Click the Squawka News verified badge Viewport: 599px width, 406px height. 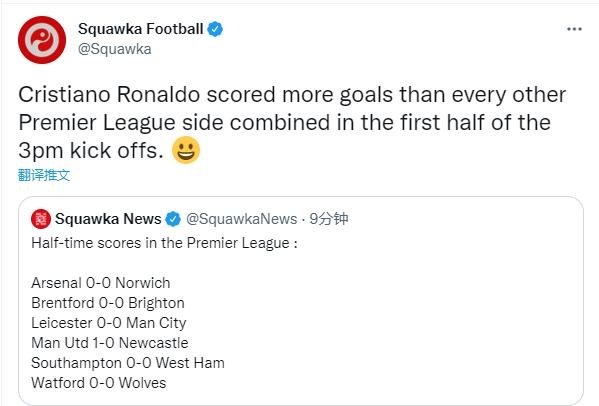point(173,219)
